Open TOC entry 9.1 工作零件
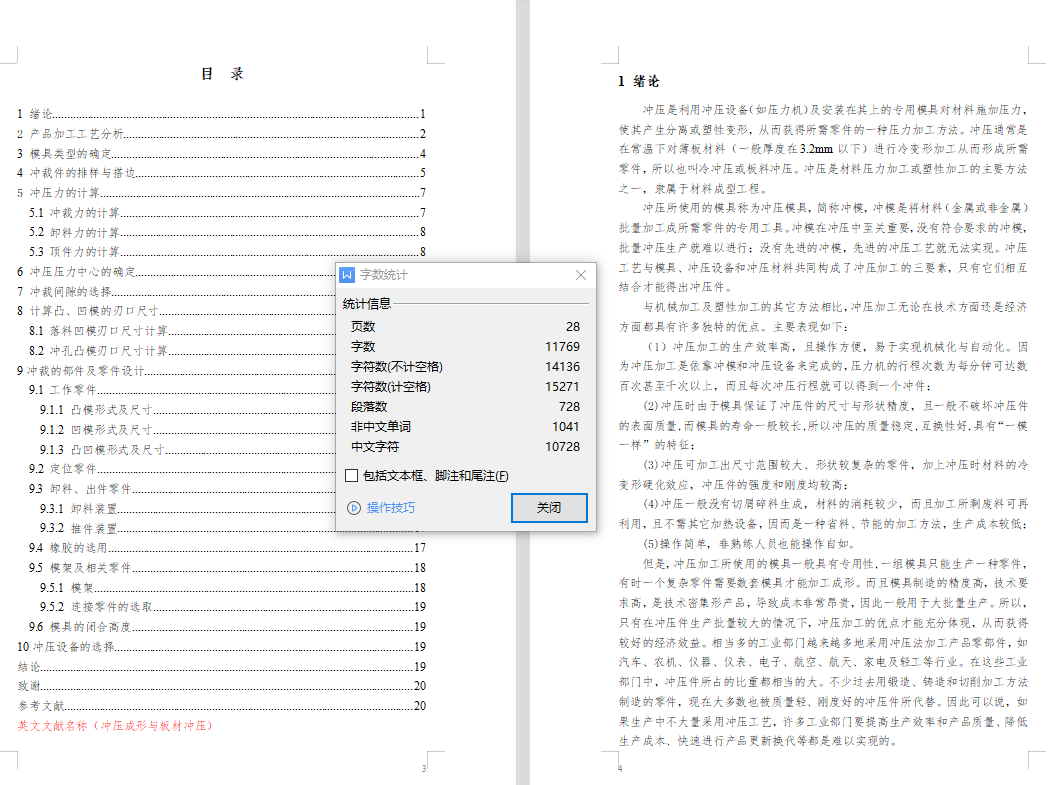The height and width of the screenshot is (785, 1059). click(181, 390)
